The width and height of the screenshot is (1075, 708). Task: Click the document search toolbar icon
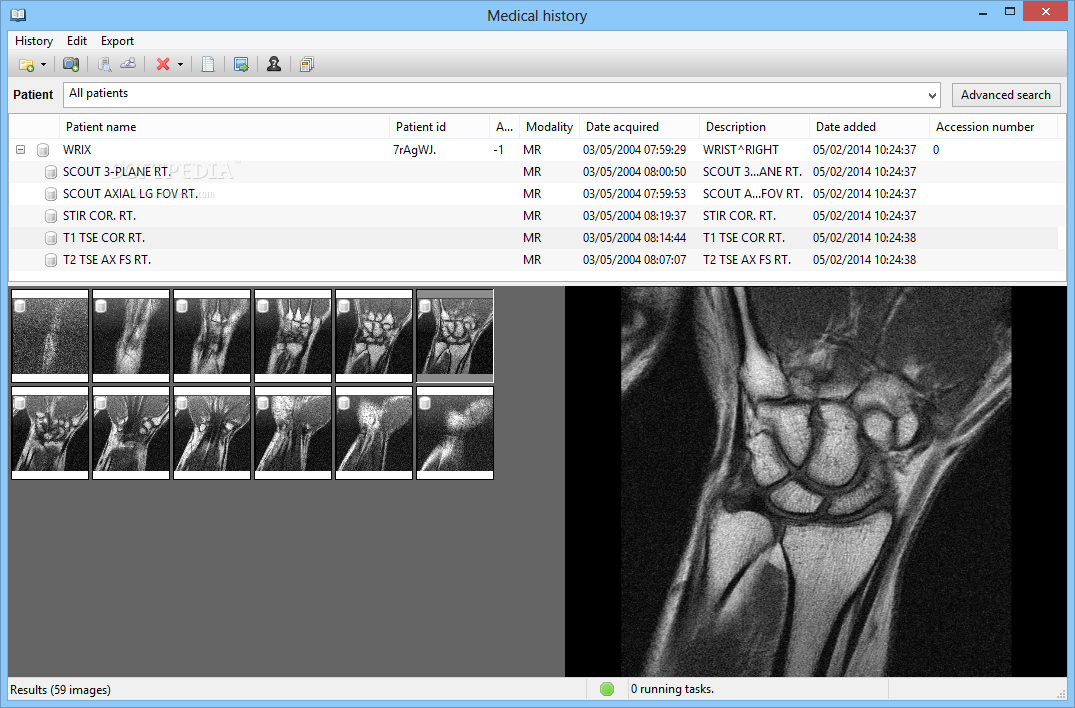click(104, 64)
